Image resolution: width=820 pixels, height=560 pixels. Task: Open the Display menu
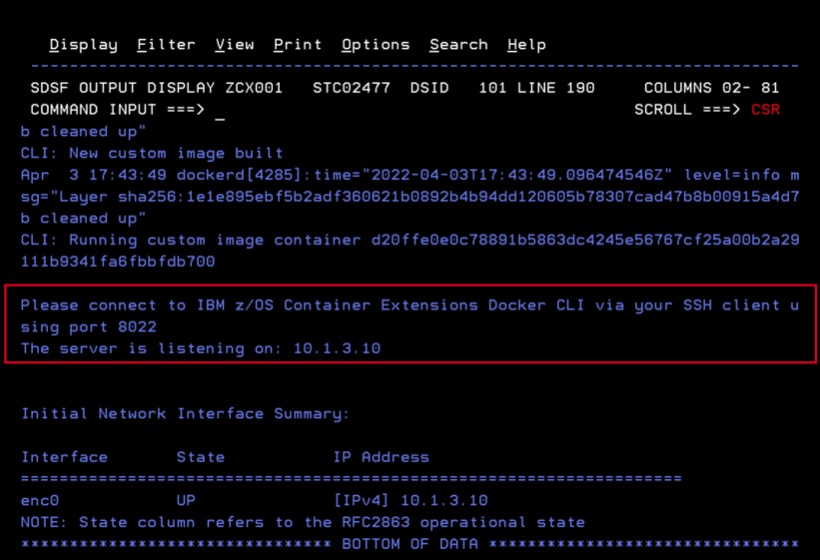(x=84, y=45)
